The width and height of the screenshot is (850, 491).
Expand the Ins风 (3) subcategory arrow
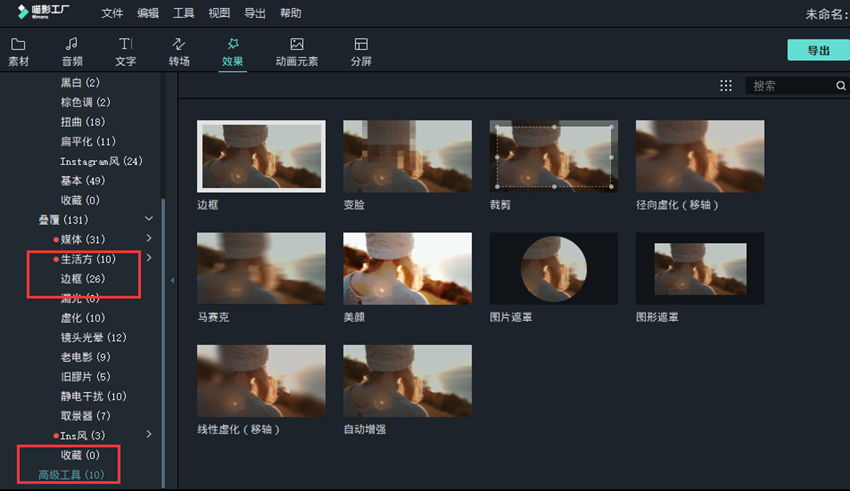click(x=149, y=435)
